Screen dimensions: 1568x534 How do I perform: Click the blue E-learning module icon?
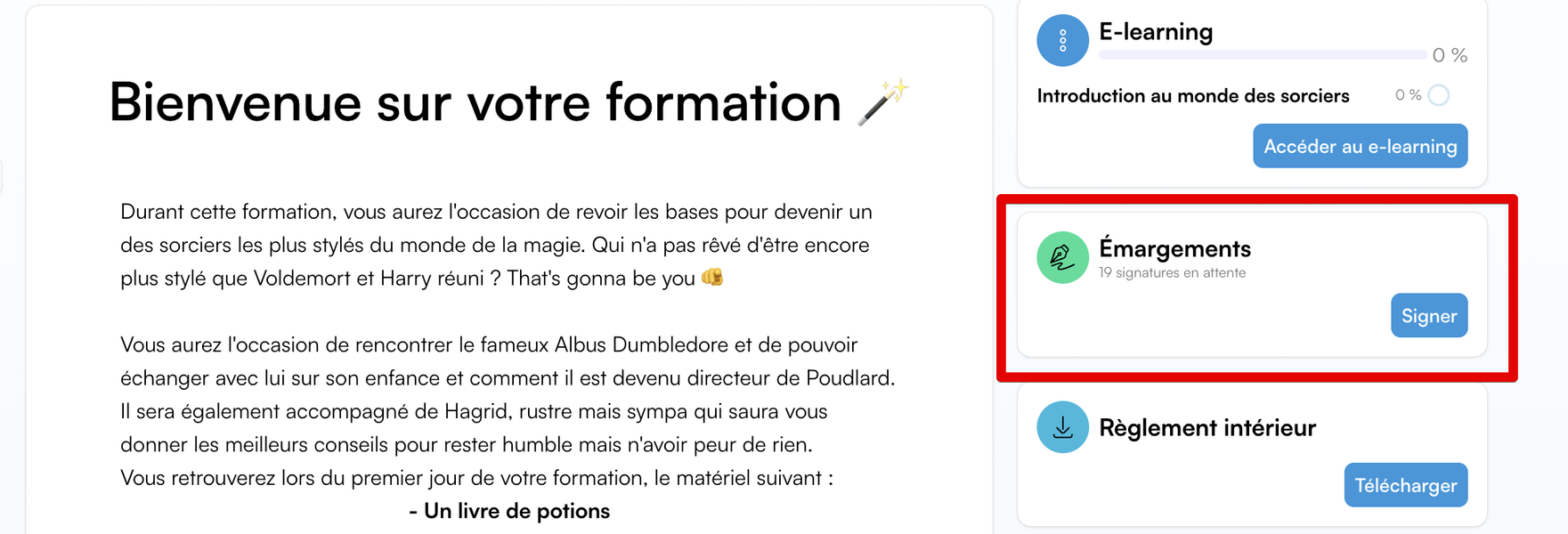pos(1062,40)
